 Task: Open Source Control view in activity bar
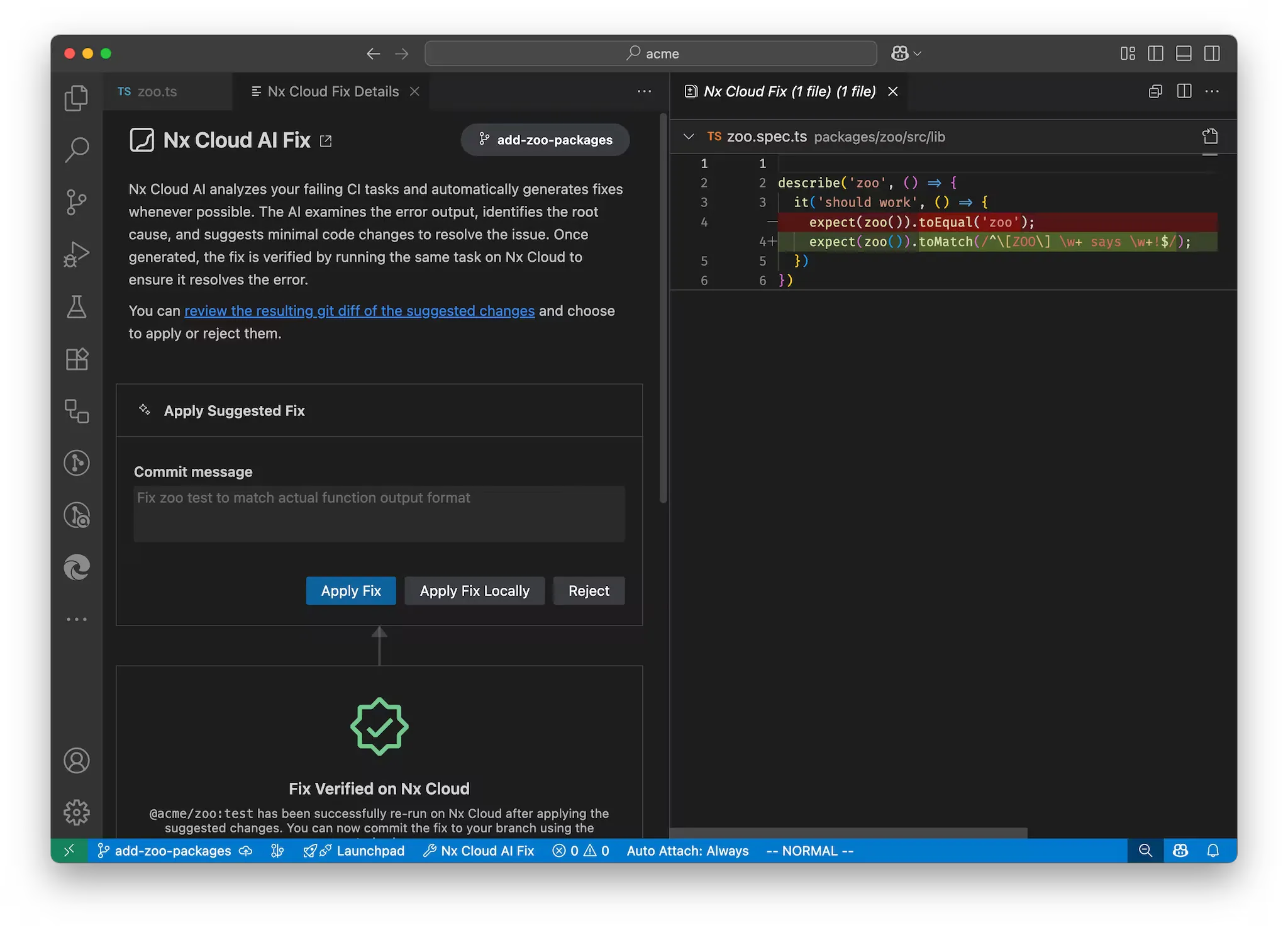click(x=76, y=202)
